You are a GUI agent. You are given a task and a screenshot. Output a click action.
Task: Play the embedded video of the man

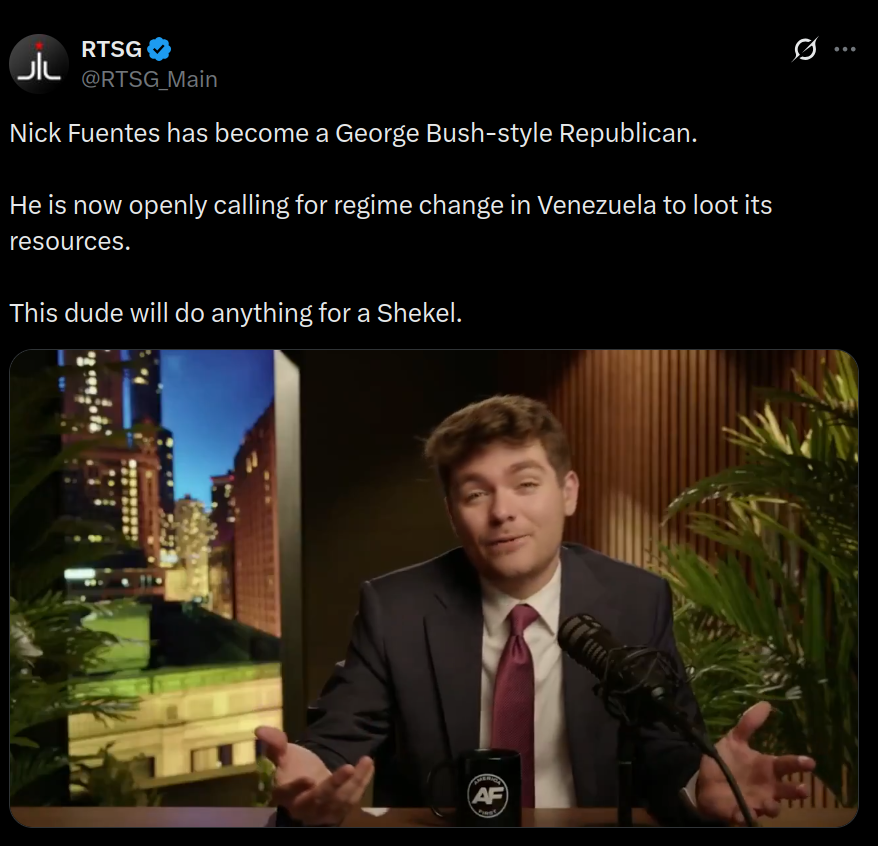(x=434, y=588)
